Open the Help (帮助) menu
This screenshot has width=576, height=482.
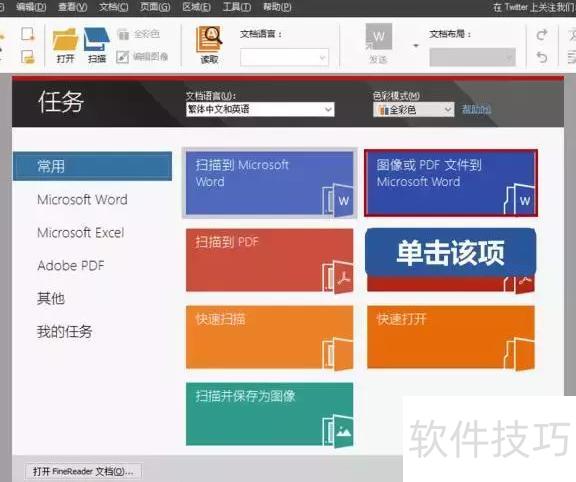[277, 7]
